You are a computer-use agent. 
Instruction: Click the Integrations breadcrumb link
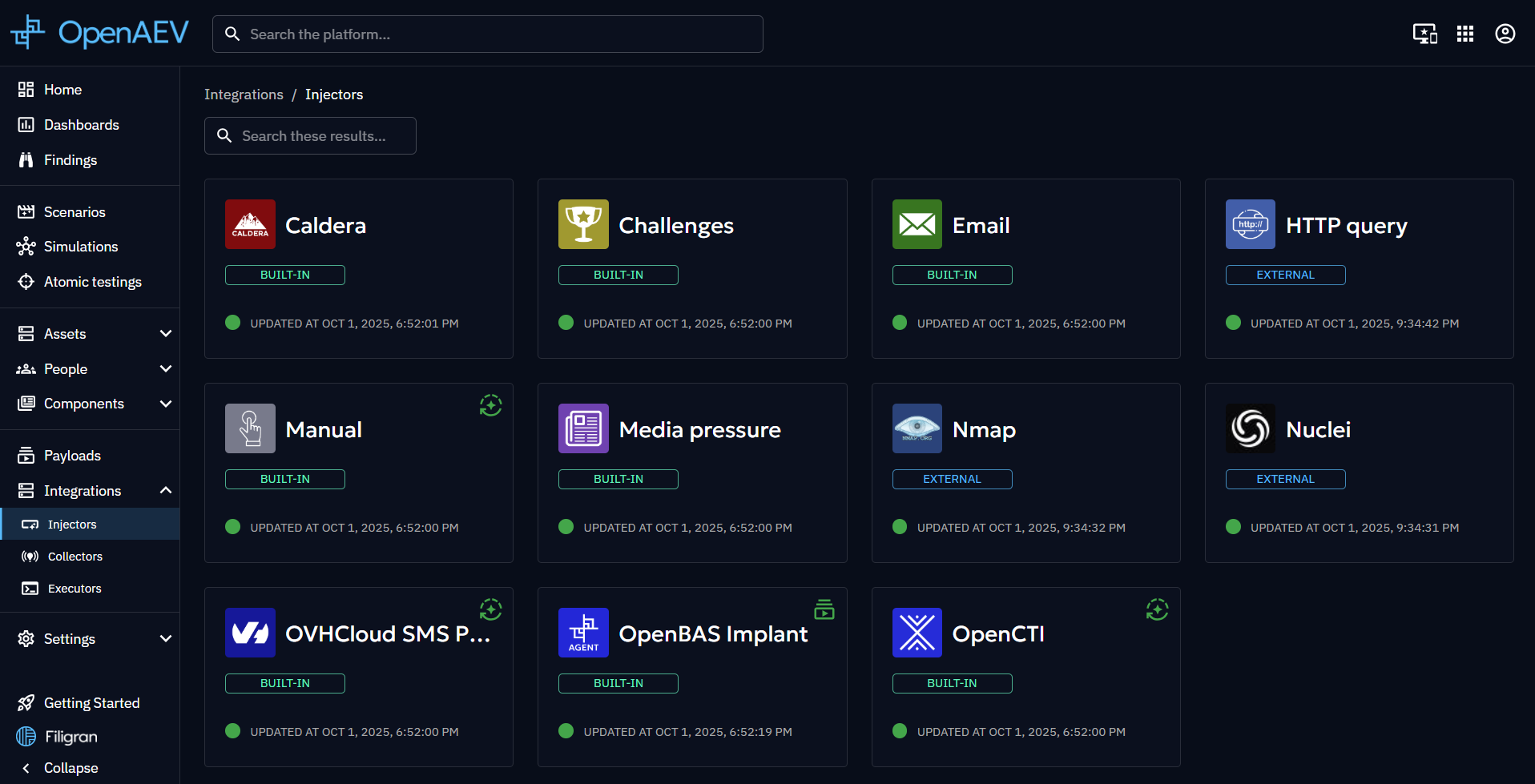244,94
